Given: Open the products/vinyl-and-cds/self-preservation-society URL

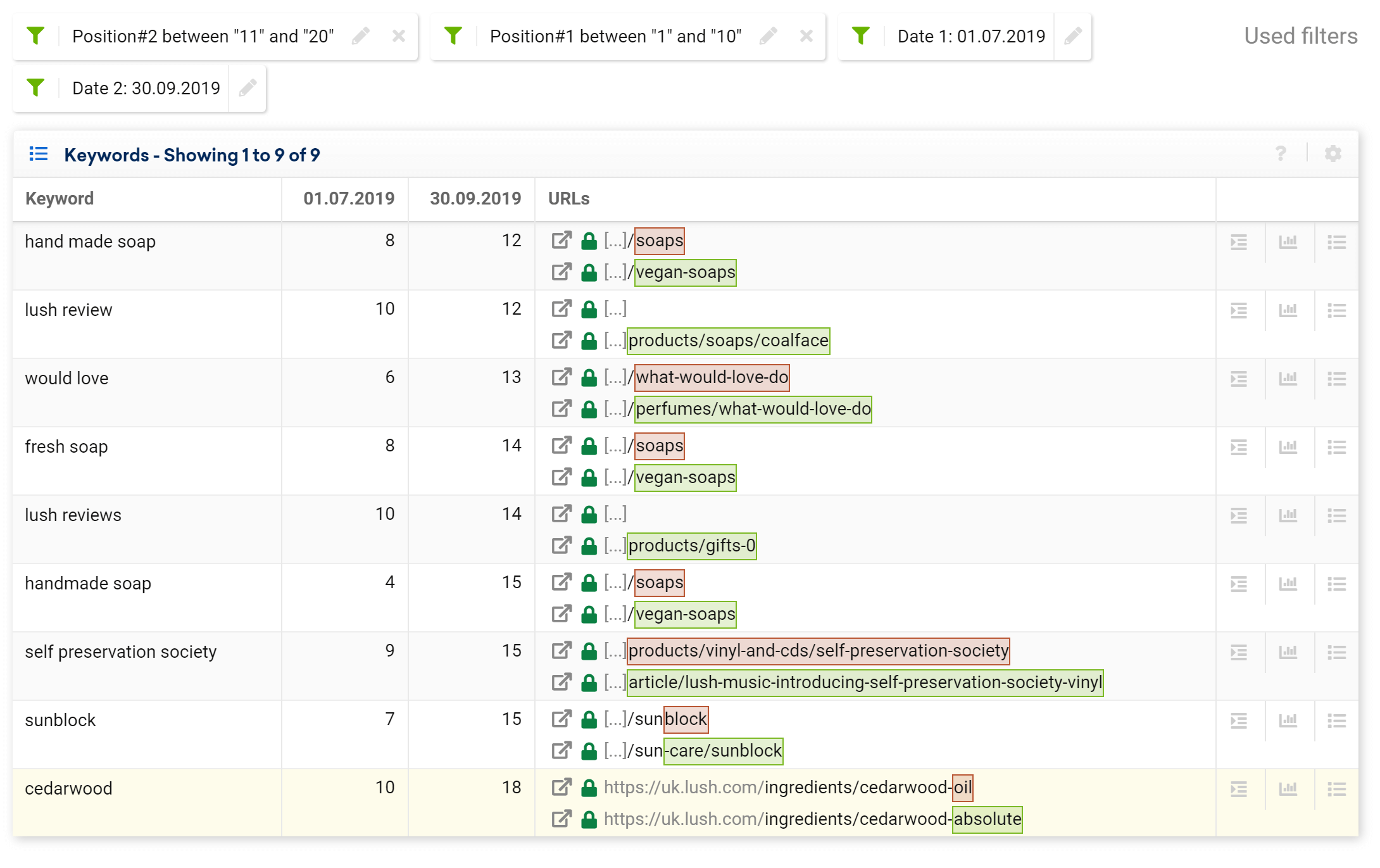Looking at the screenshot, I should click(x=806, y=651).
